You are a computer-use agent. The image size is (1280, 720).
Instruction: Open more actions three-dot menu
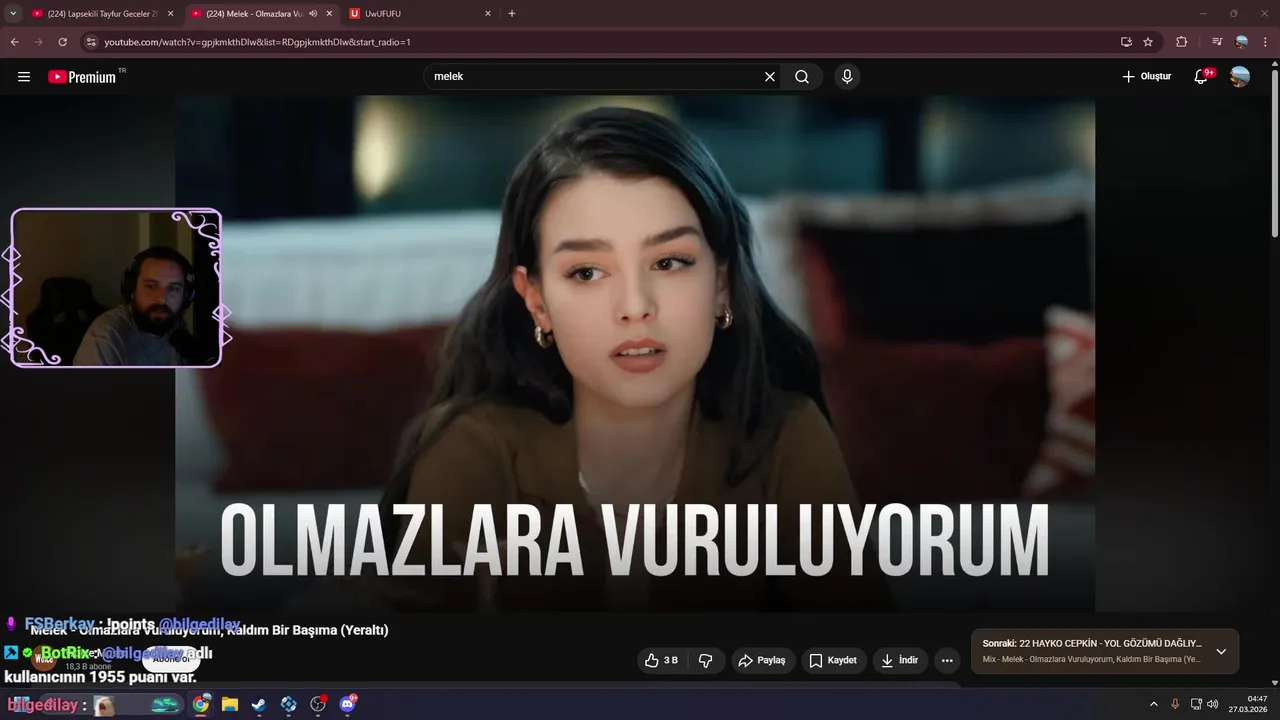click(947, 660)
